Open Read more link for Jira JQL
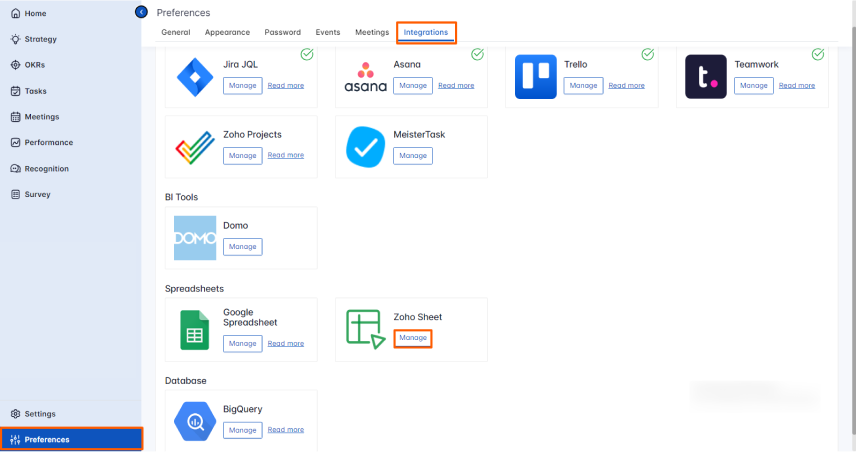The image size is (856, 452). tap(286, 86)
